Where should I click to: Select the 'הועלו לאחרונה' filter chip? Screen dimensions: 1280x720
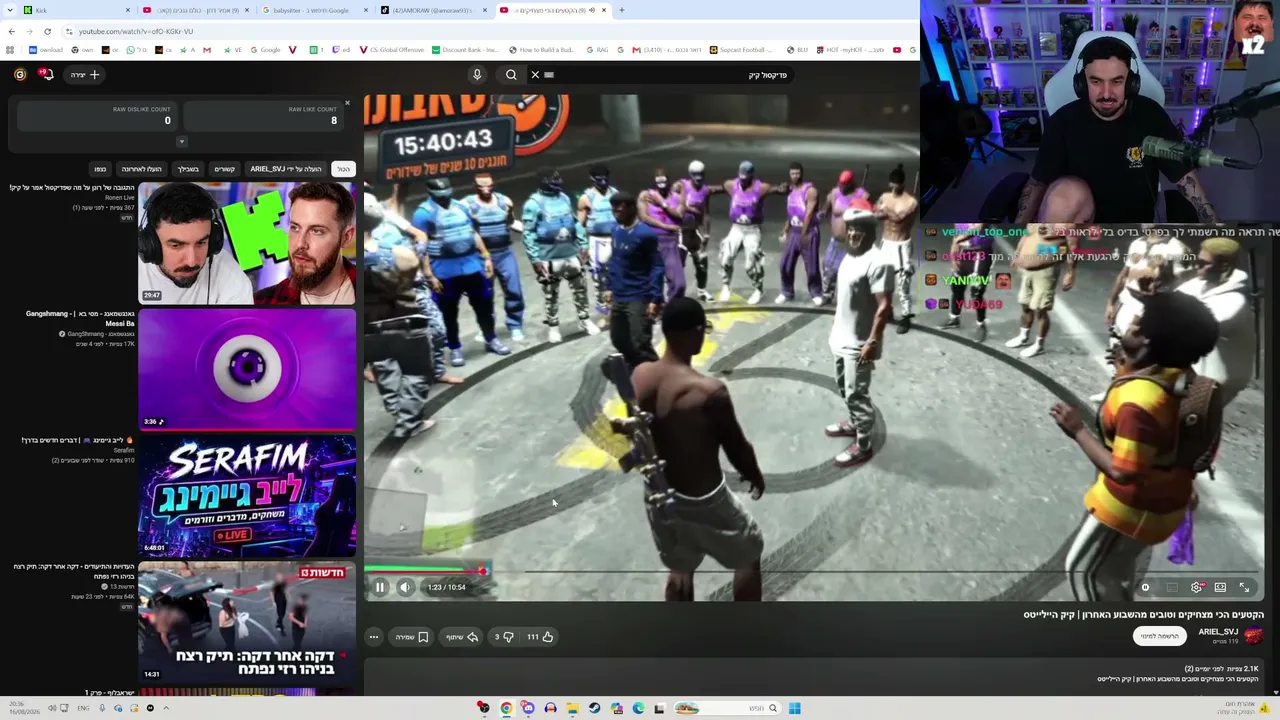[142, 169]
